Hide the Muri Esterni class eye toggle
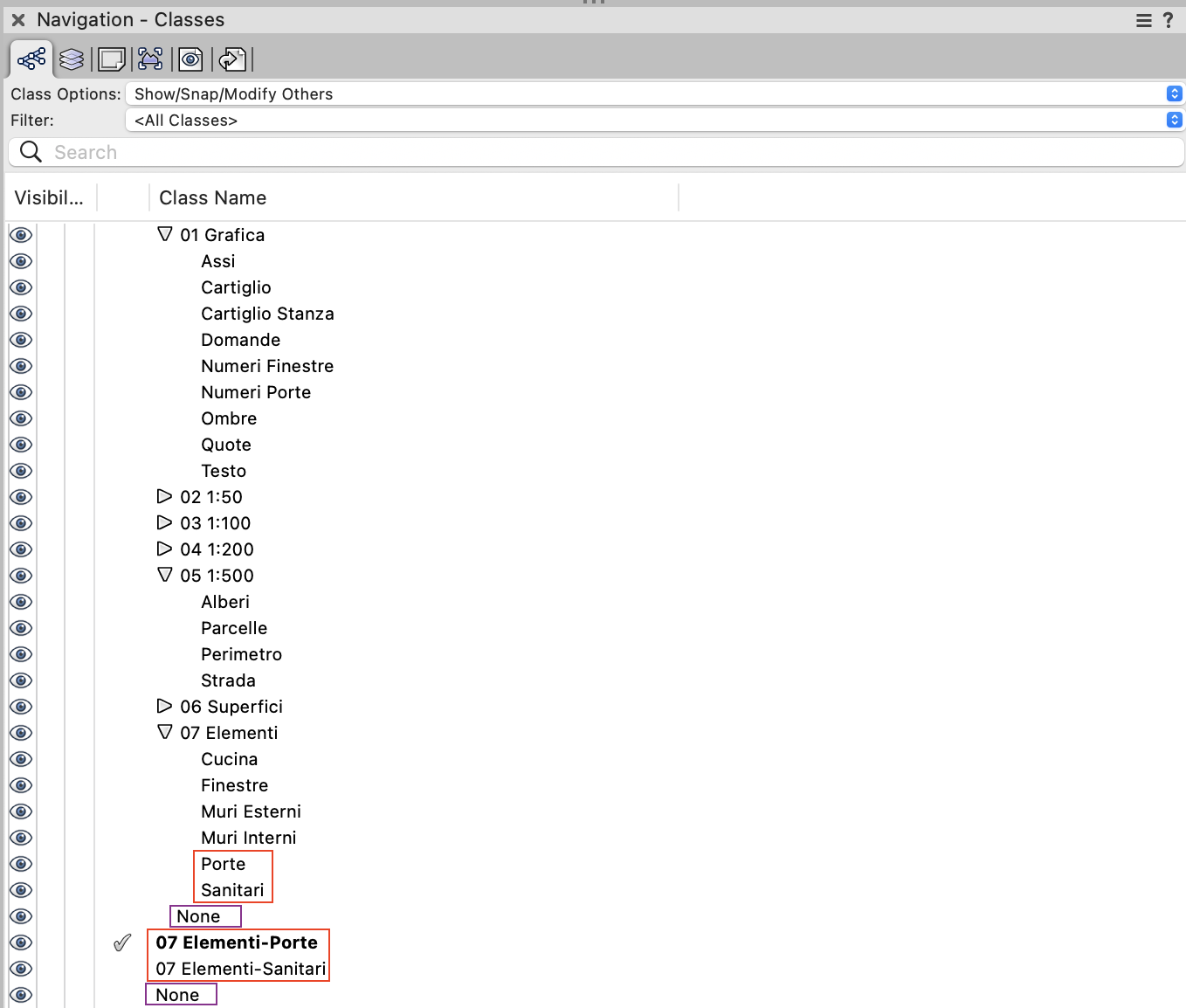1186x1008 pixels. [21, 811]
